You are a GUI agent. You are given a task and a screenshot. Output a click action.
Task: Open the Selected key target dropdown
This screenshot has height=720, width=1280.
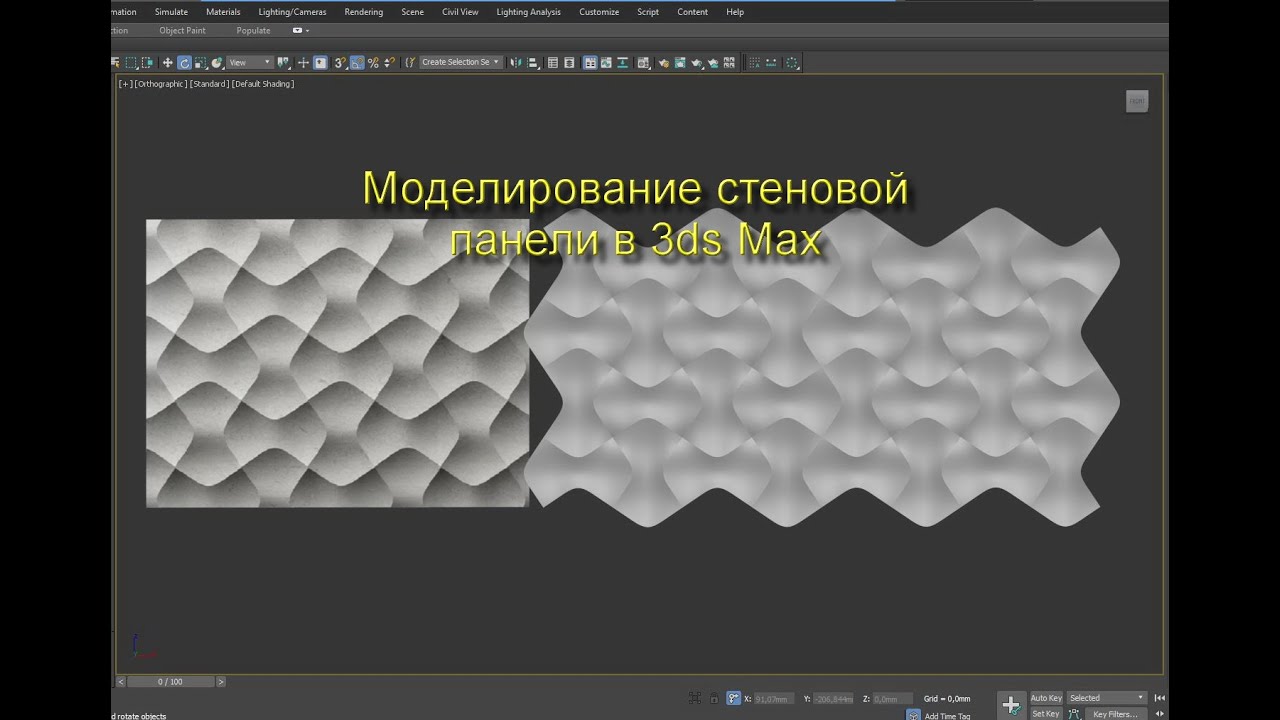click(x=1107, y=698)
